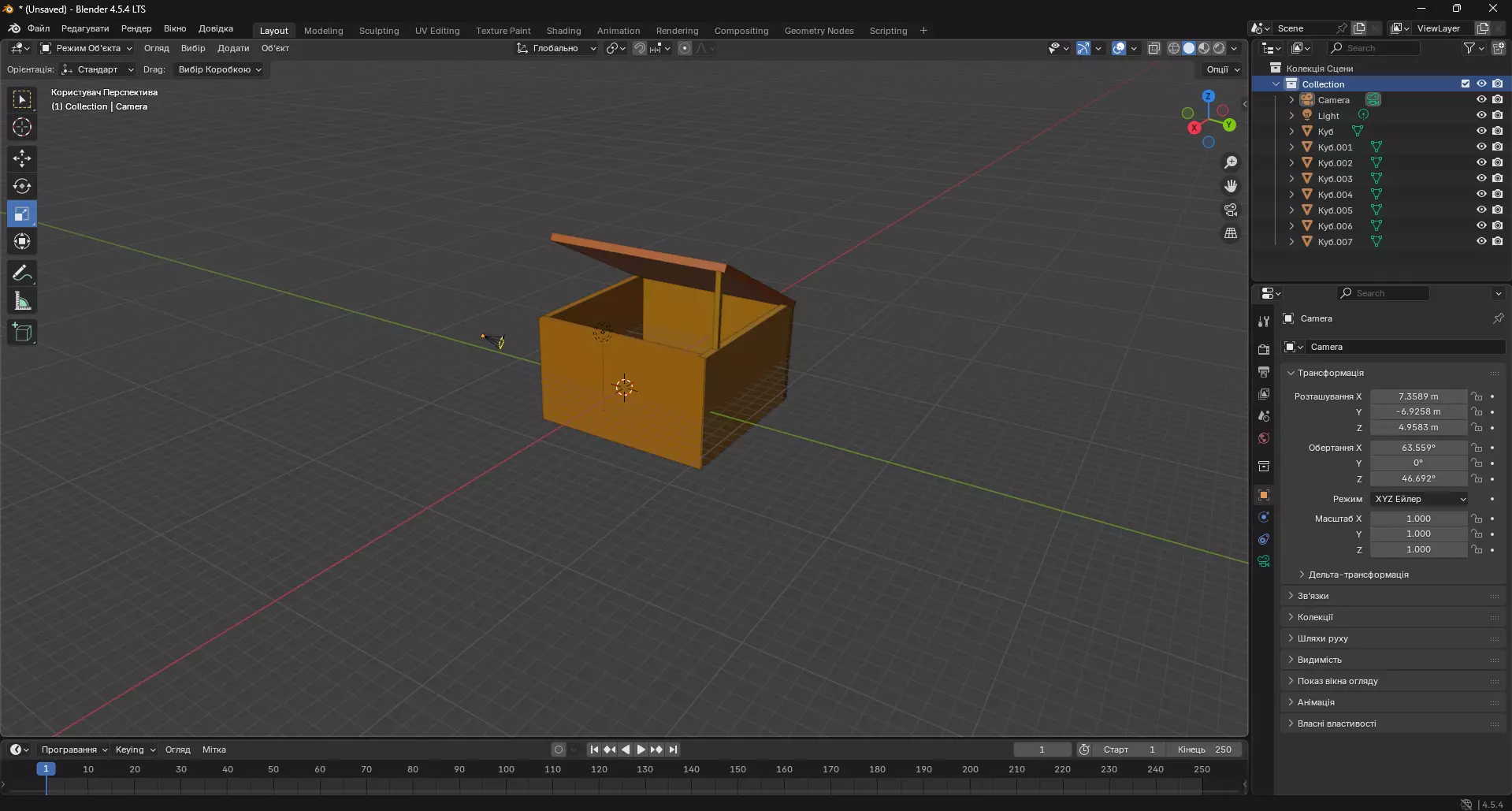
Task: Open the object mode dropdown
Action: click(x=87, y=48)
